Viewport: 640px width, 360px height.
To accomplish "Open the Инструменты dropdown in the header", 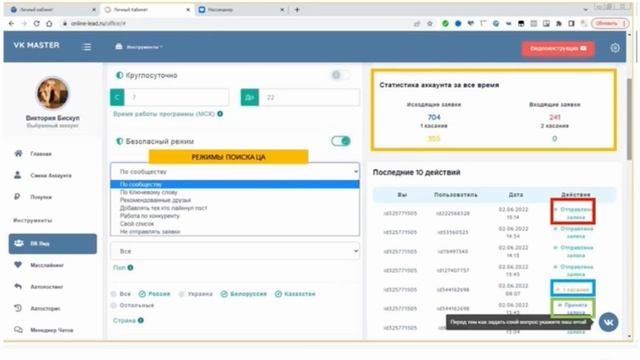I will [139, 47].
